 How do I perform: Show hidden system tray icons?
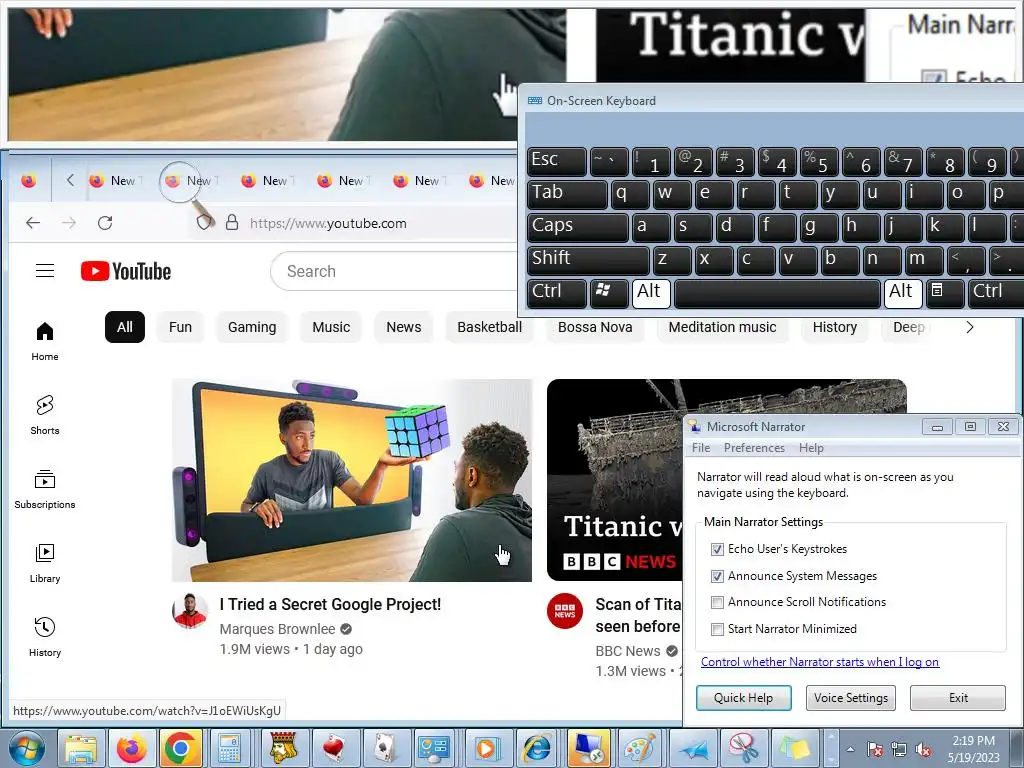click(850, 749)
